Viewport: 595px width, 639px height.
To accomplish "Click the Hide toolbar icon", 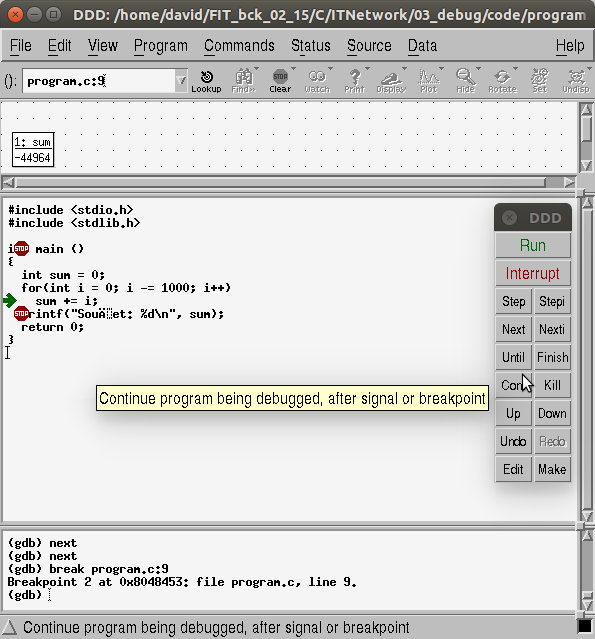I will [x=465, y=81].
